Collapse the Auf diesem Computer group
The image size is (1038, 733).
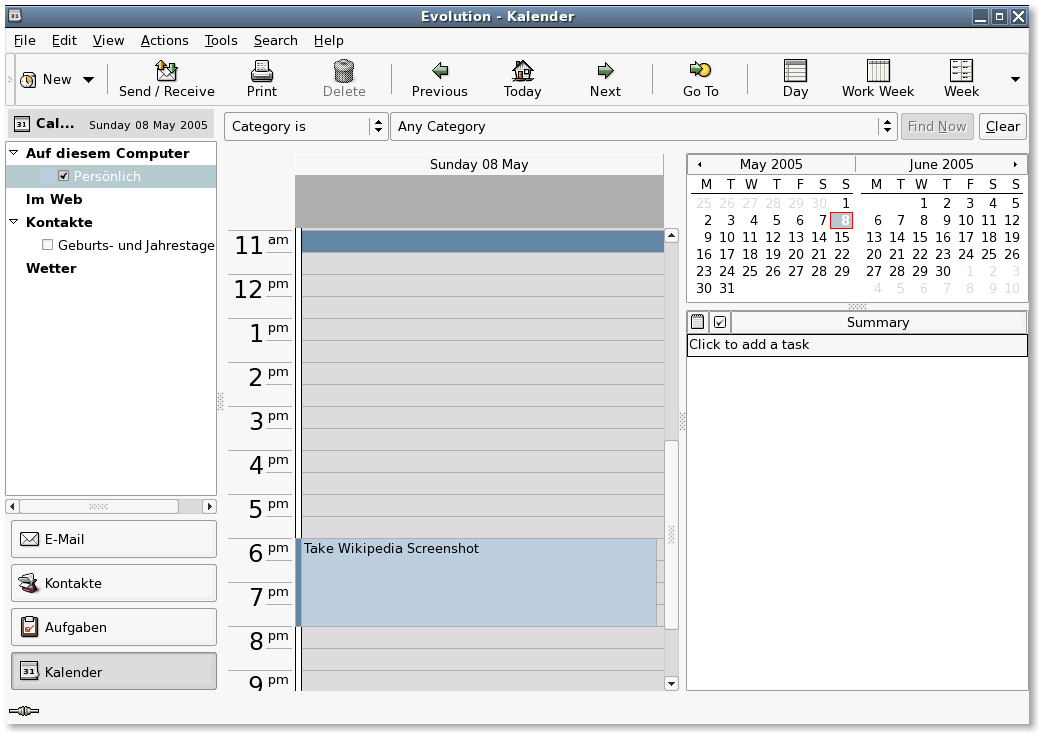click(13, 152)
